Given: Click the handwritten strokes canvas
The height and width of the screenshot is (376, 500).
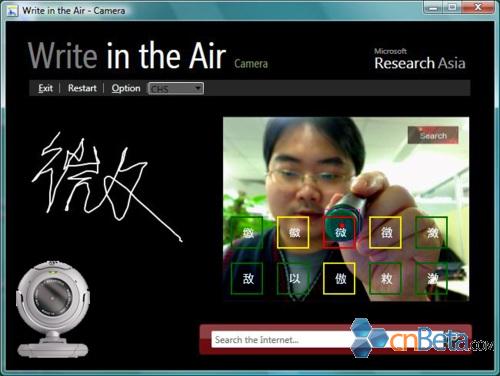Looking at the screenshot, I should 107,187.
